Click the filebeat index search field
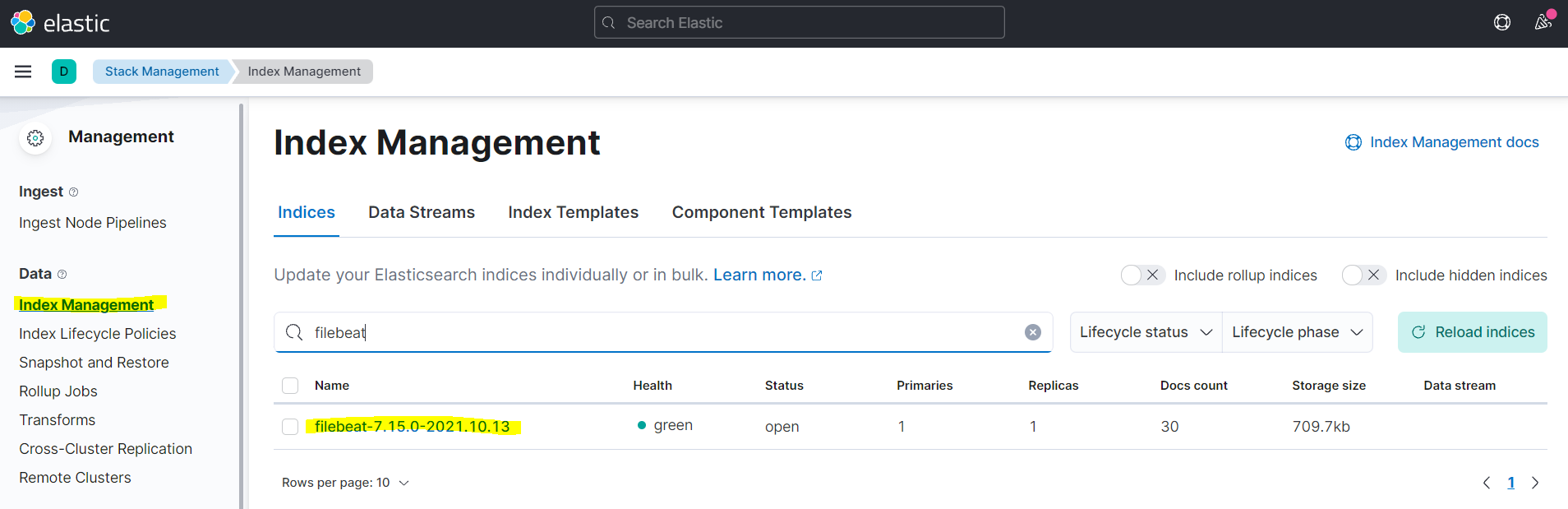1568x509 pixels. (x=663, y=332)
